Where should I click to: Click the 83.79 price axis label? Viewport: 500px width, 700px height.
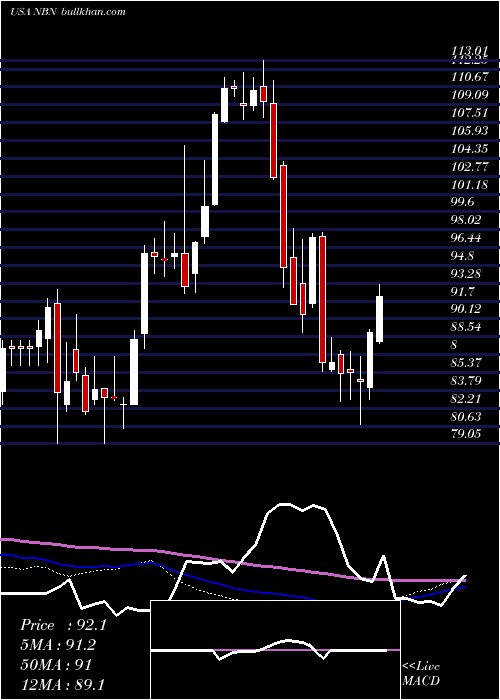[466, 380]
